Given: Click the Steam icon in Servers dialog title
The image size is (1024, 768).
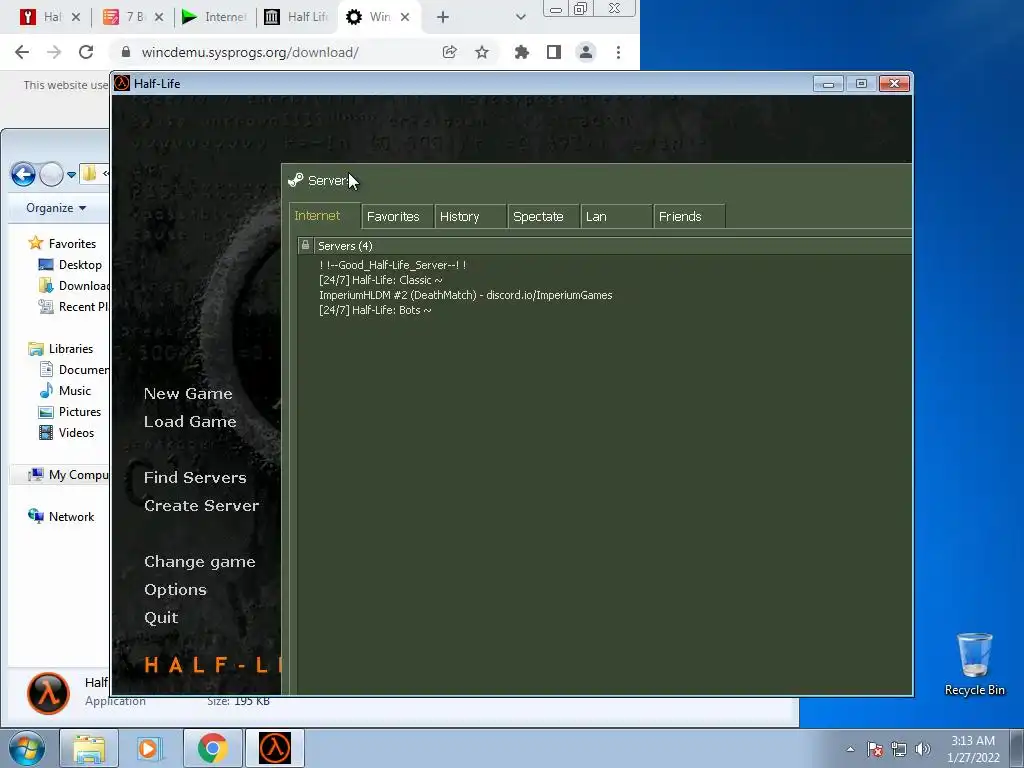Looking at the screenshot, I should point(296,180).
